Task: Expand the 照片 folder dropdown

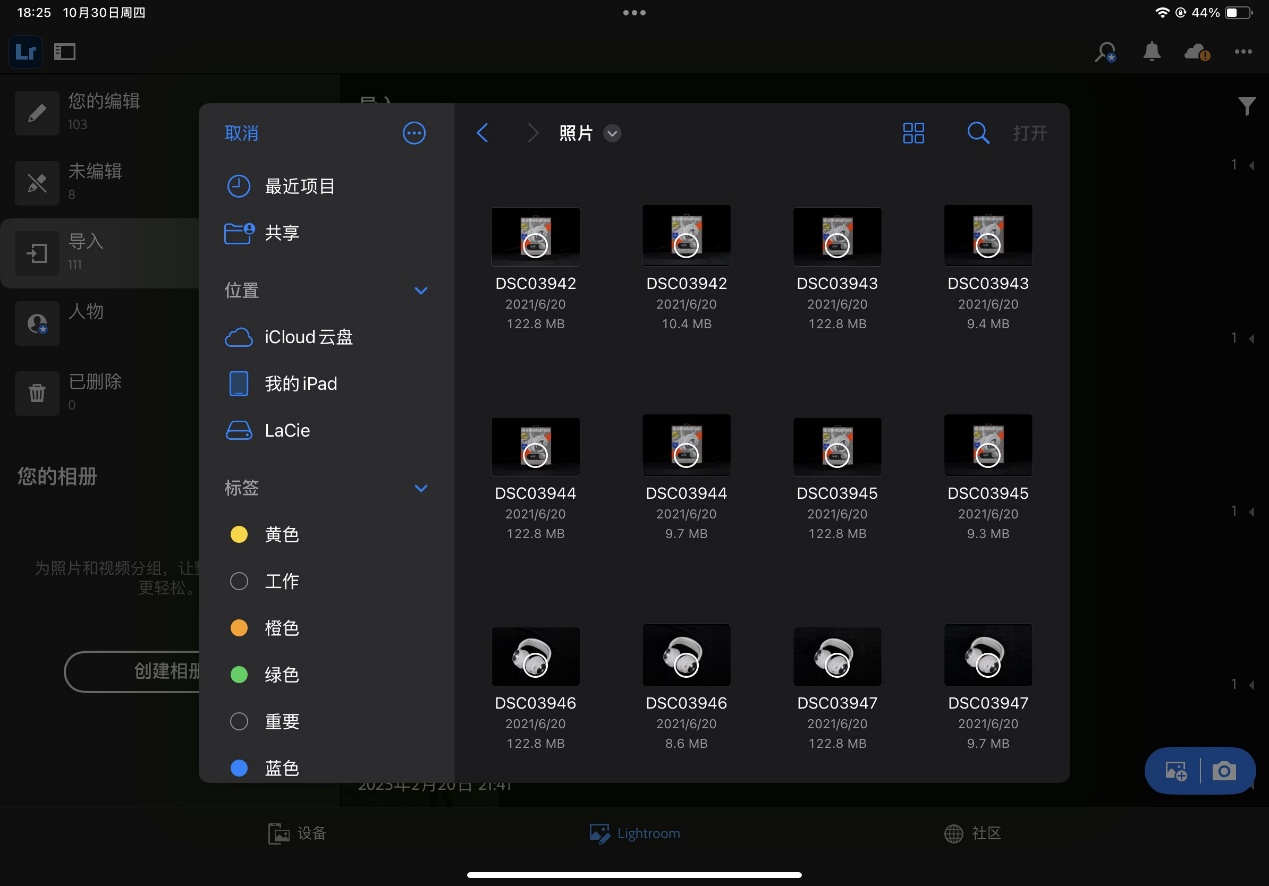Action: [x=613, y=133]
